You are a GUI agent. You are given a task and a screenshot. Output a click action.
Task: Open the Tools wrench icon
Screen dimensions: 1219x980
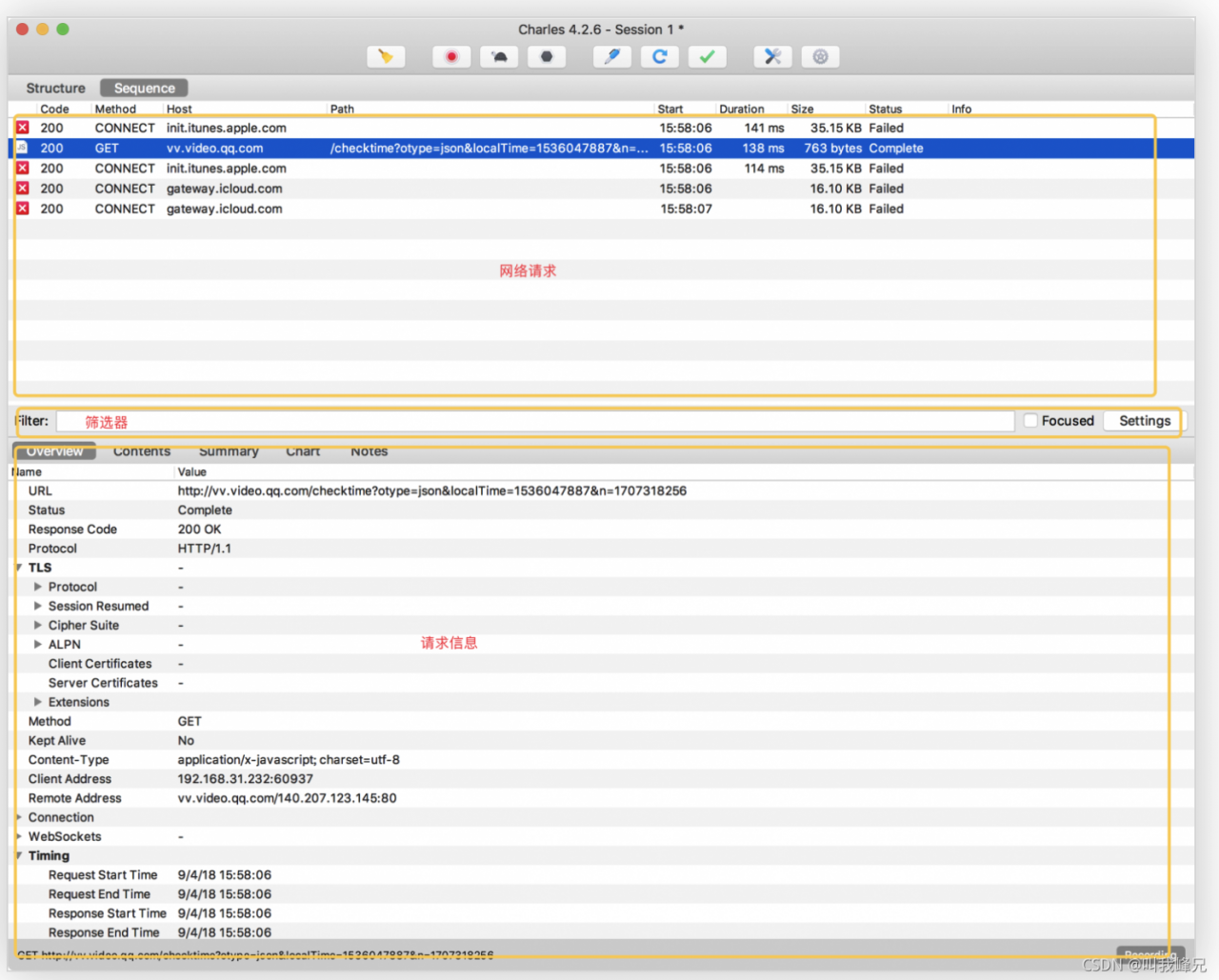click(x=772, y=57)
